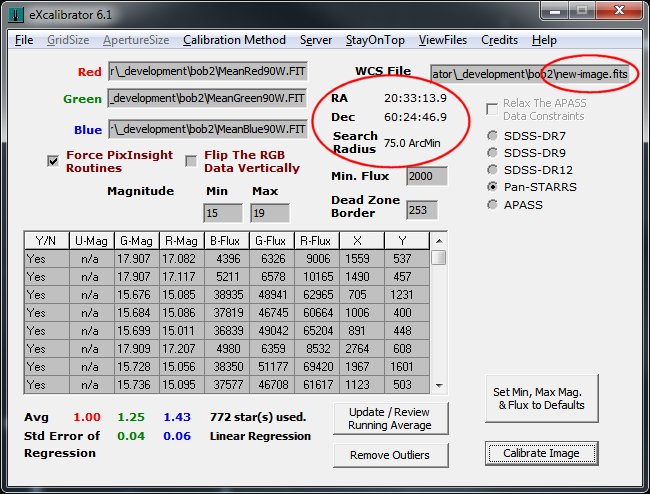Click the Magnitude Min field
This screenshot has width=650, height=494.
pos(223,213)
